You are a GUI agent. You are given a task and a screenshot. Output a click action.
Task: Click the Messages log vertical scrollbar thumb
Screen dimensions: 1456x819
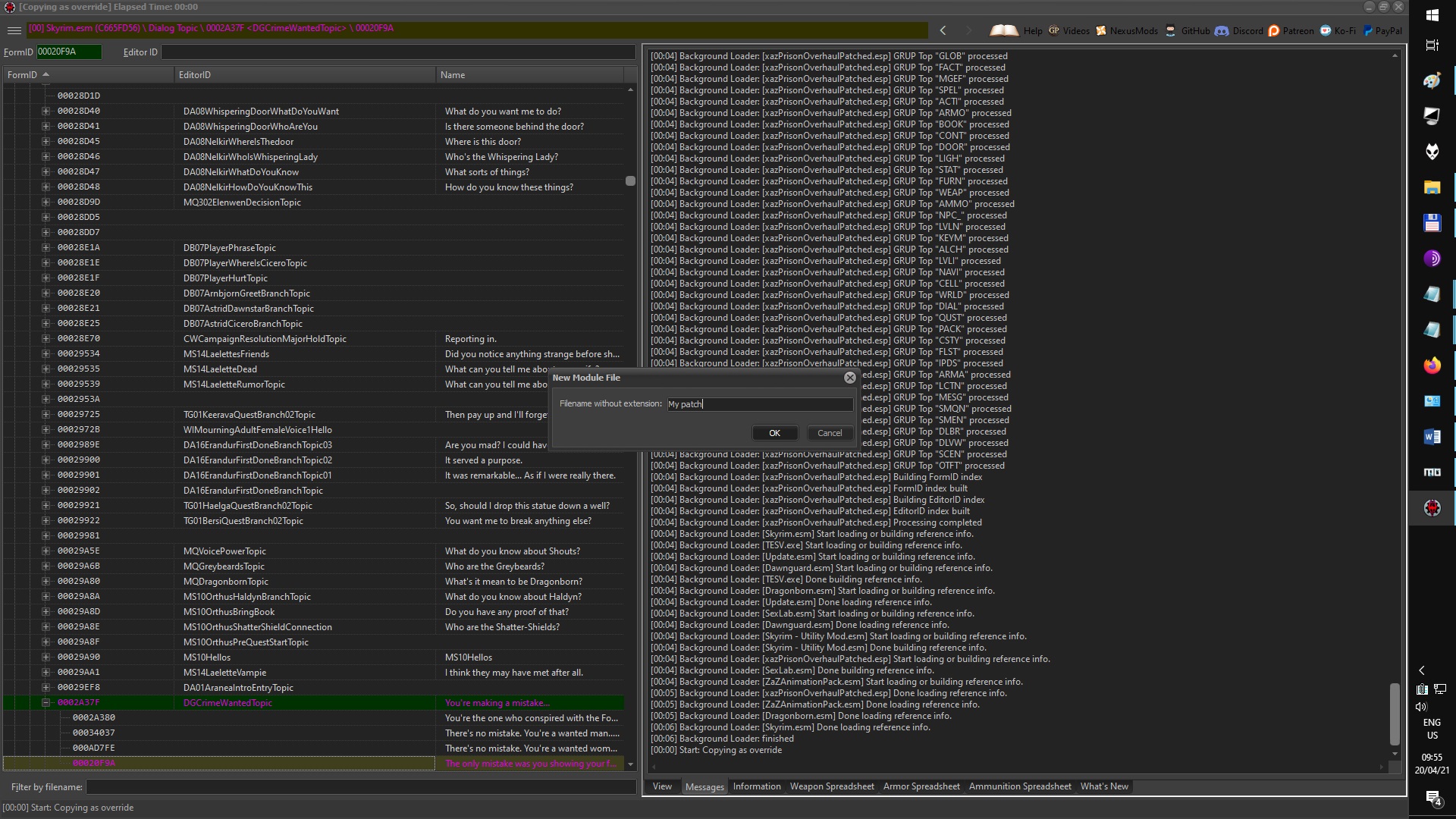[1394, 714]
